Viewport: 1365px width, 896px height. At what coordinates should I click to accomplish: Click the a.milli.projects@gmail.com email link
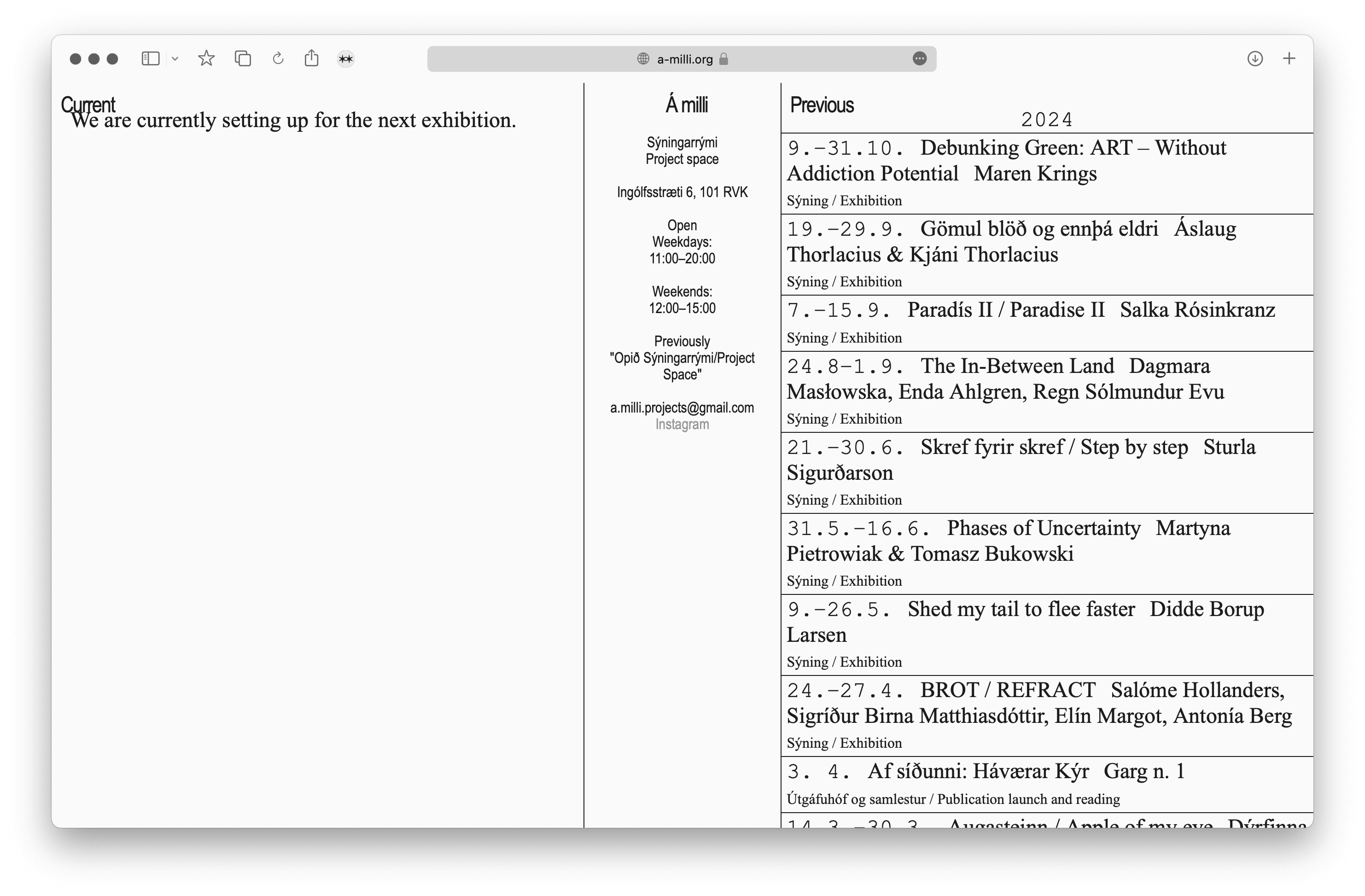point(682,407)
